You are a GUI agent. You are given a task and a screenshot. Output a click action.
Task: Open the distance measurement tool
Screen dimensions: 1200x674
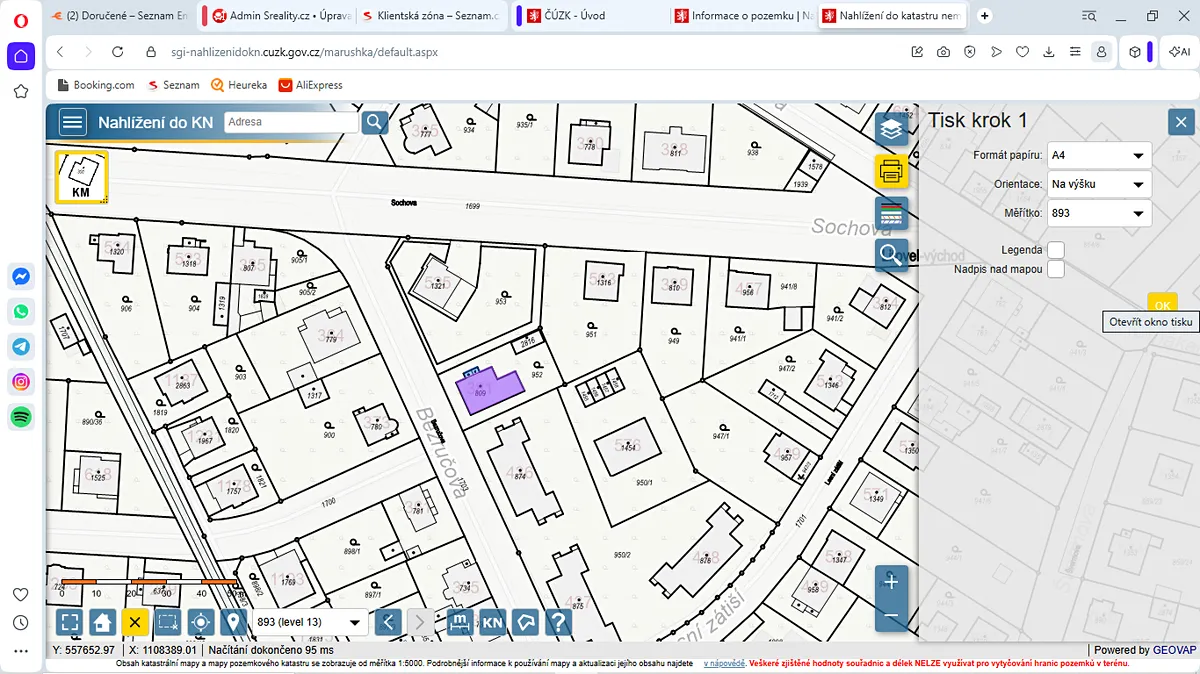pyautogui.click(x=459, y=622)
